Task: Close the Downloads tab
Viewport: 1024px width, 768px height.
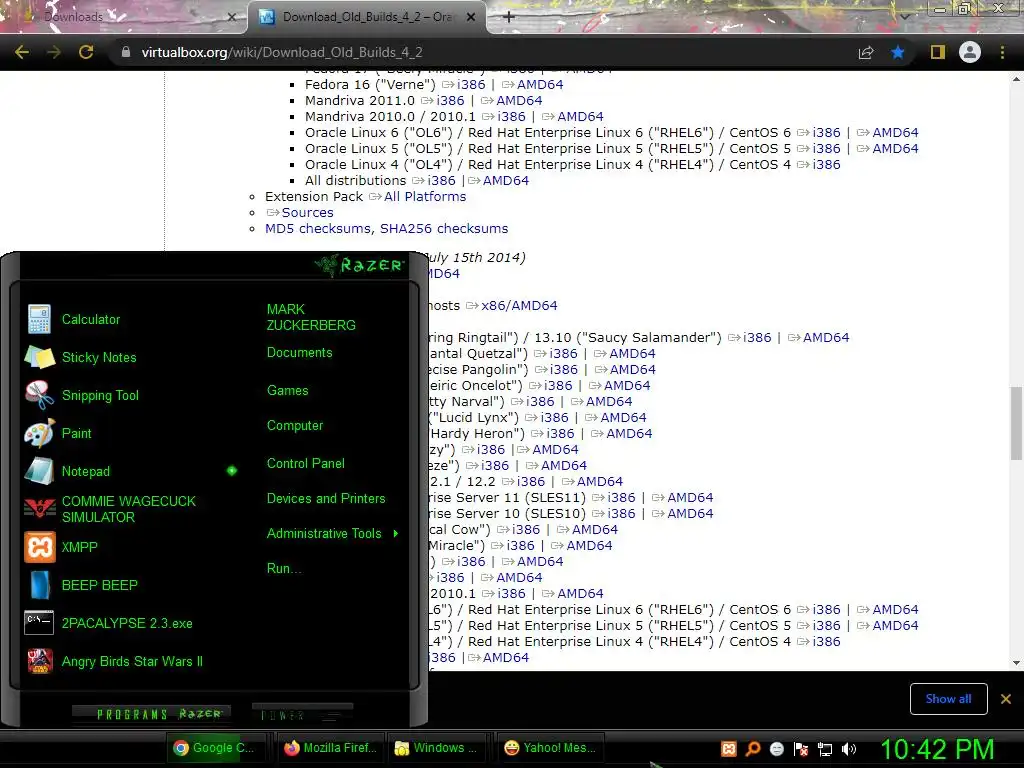Action: tap(232, 17)
